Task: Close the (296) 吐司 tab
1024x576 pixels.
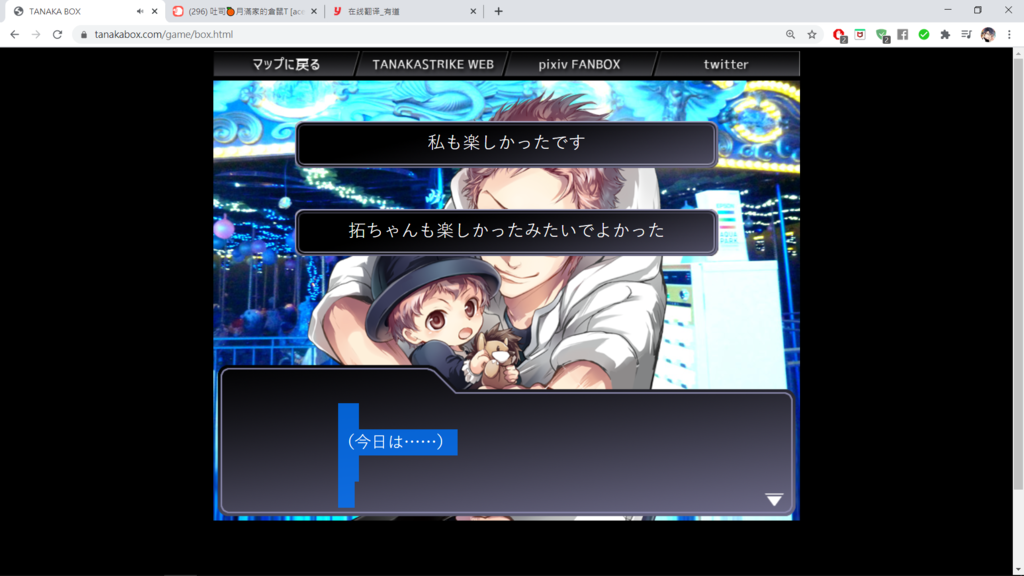Action: click(314, 11)
